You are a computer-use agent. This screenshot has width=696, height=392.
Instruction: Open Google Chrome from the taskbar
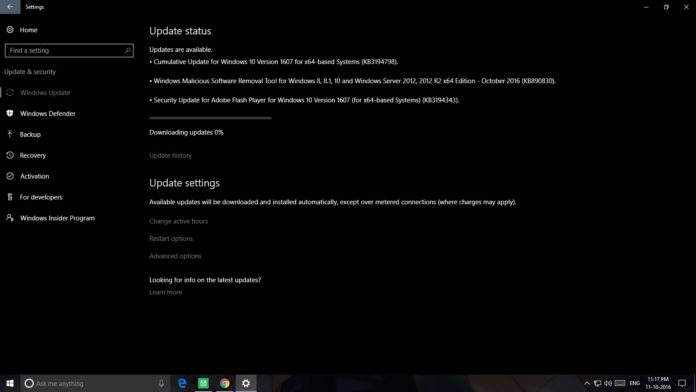[x=225, y=383]
